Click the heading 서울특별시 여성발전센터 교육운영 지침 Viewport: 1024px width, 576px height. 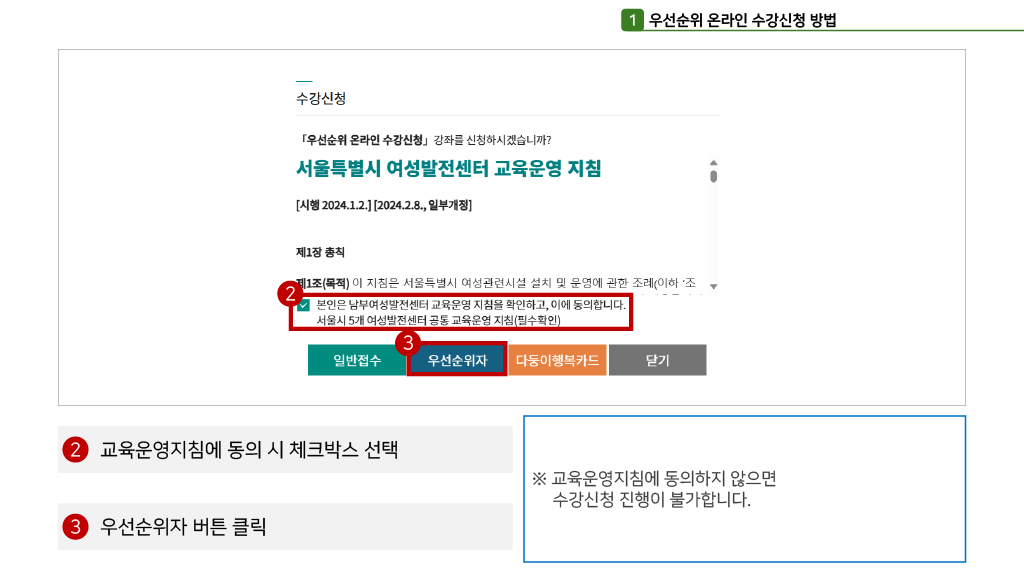pyautogui.click(x=449, y=168)
